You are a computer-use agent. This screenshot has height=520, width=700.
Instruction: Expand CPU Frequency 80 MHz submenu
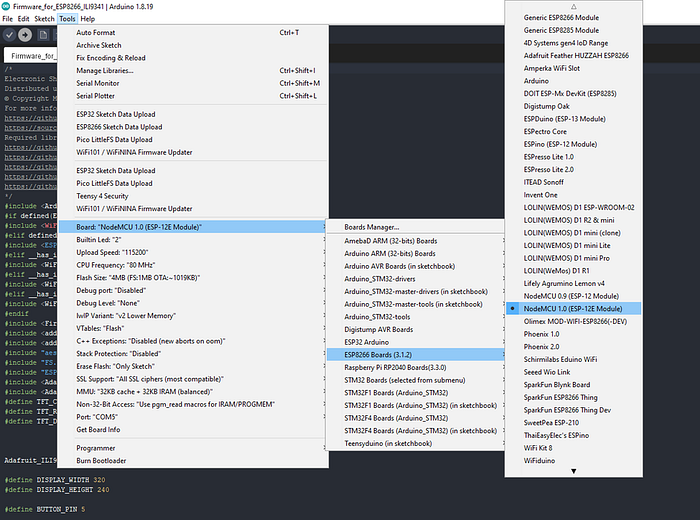pyautogui.click(x=193, y=265)
